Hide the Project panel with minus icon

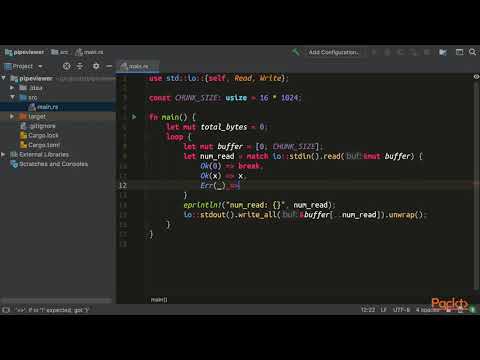coord(109,66)
